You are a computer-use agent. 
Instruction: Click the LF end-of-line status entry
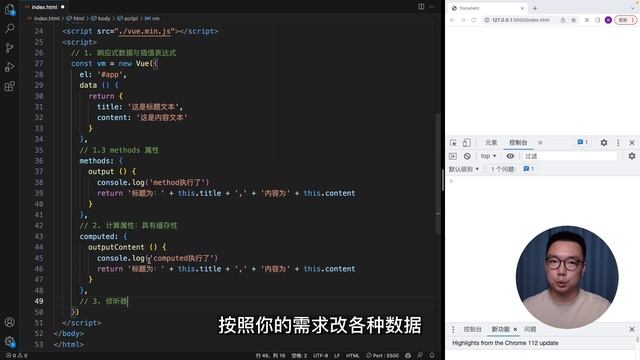337,356
